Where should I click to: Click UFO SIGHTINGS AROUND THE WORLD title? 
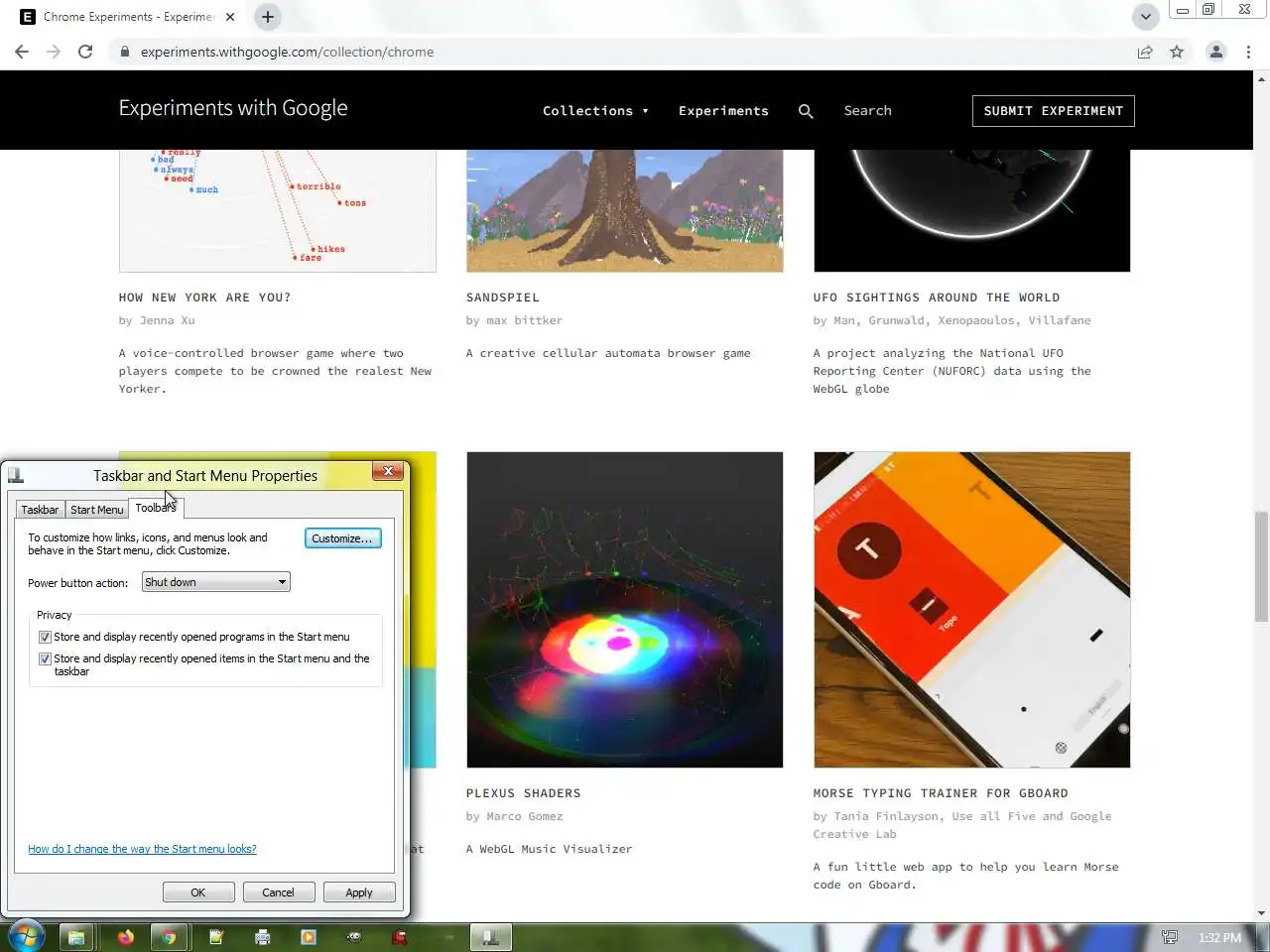[x=937, y=297]
